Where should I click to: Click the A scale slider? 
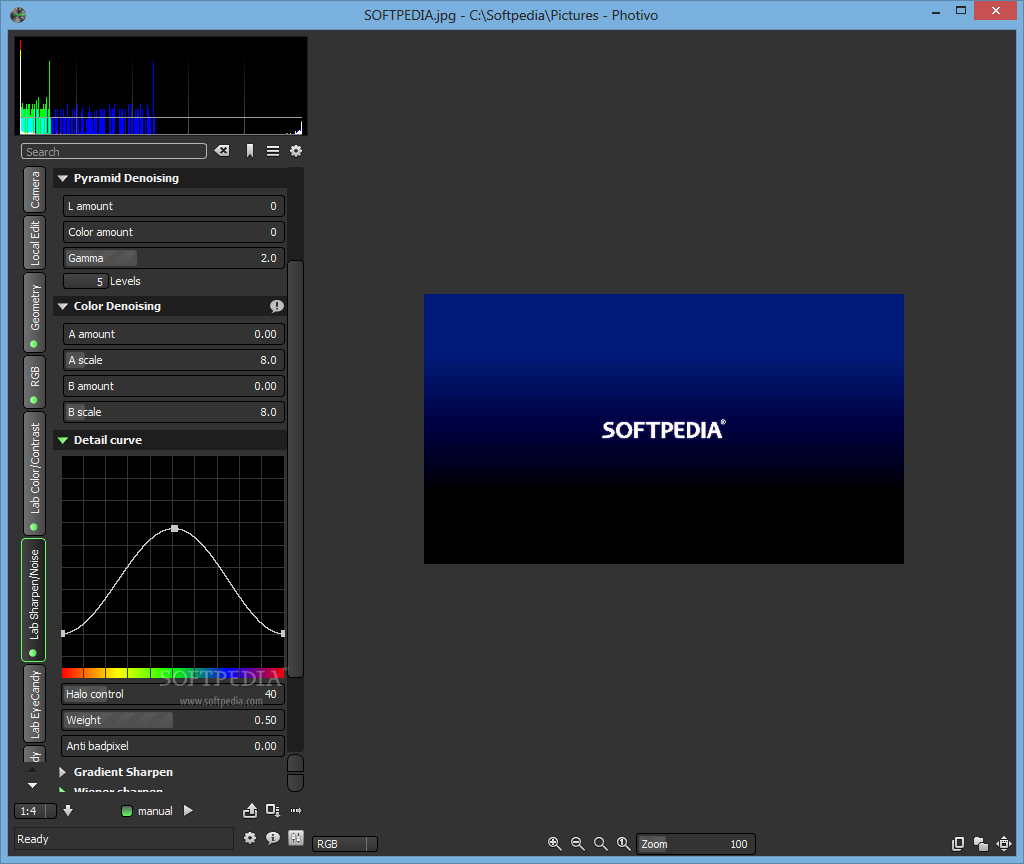click(x=174, y=360)
